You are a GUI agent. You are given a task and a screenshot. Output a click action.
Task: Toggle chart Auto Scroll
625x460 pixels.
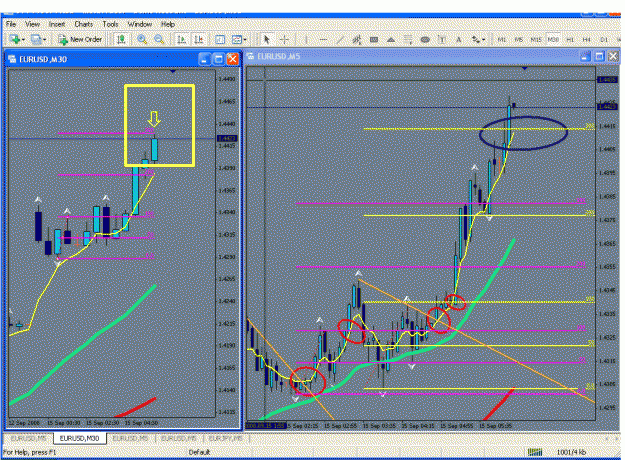181,39
